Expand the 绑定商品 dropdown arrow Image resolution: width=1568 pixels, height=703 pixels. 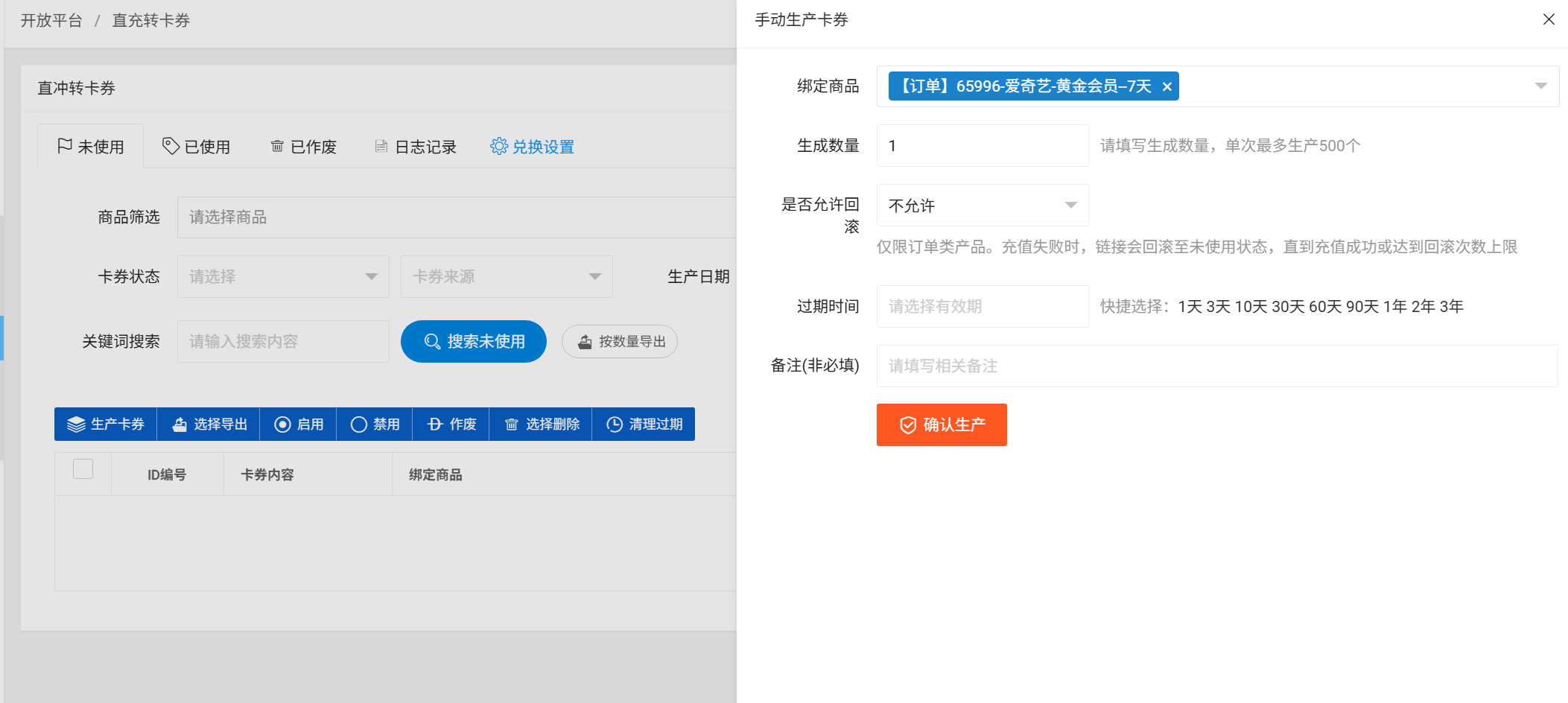(1540, 86)
